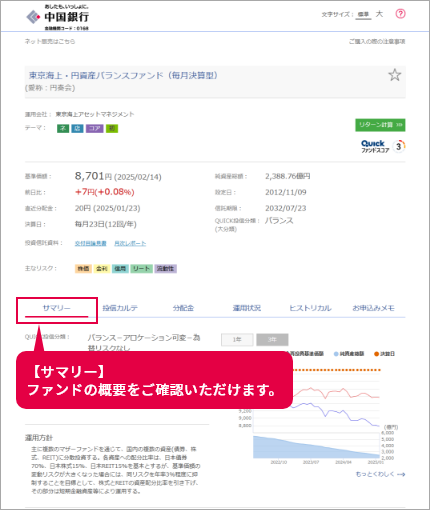Set text size to 標準
430x510 pixels.
[x=363, y=14]
